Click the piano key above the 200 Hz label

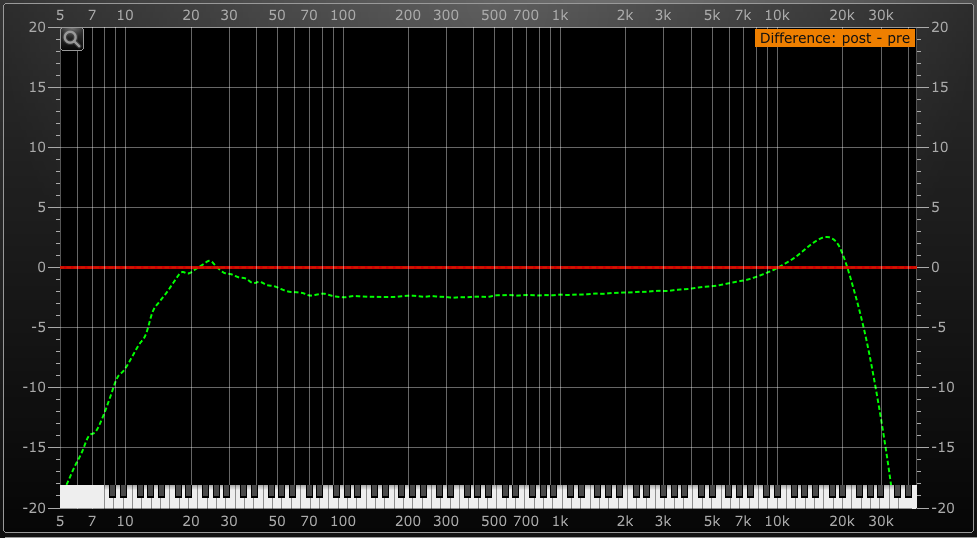(408, 496)
